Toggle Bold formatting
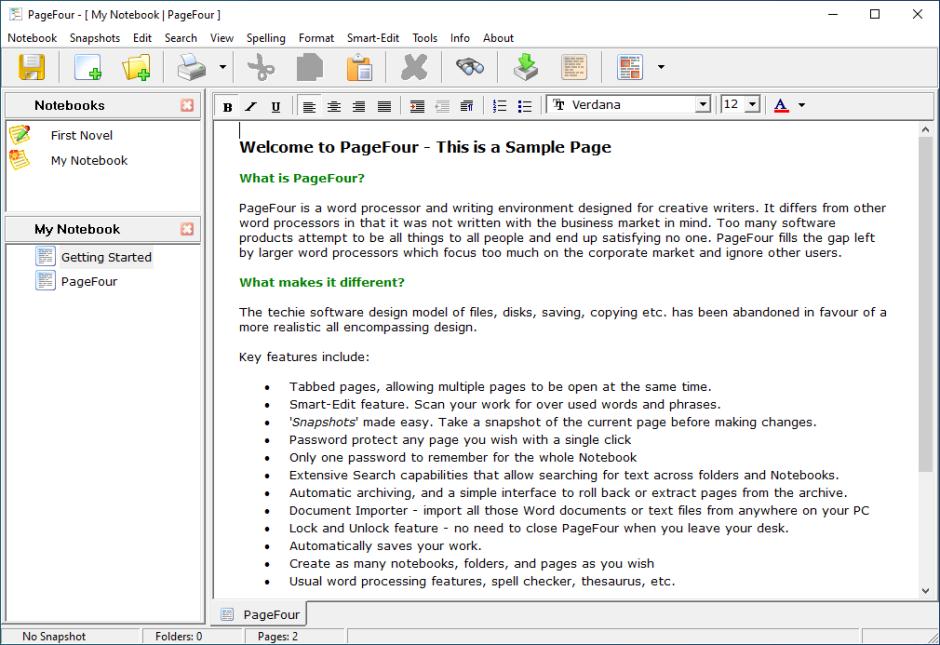The width and height of the screenshot is (940, 645). pos(227,107)
